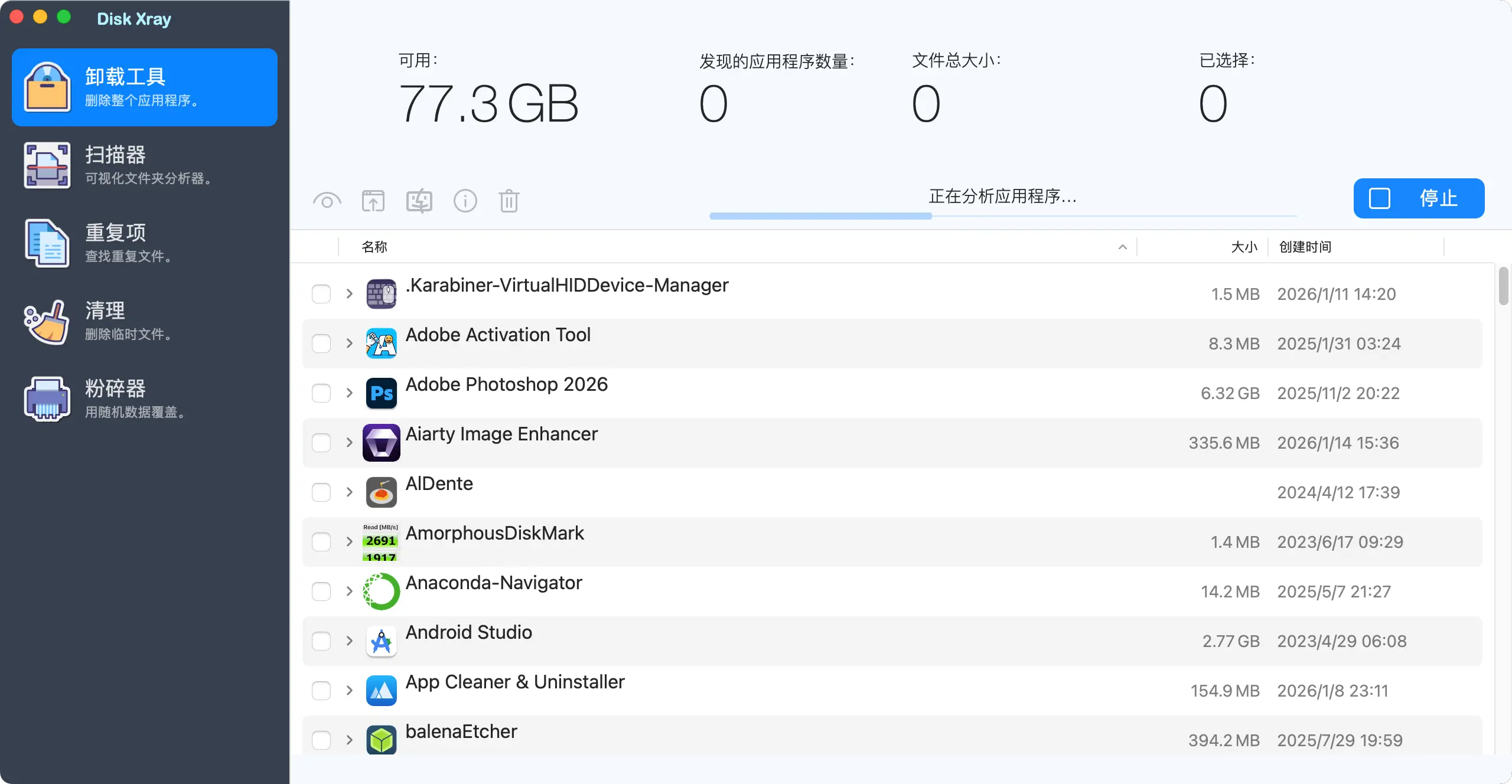Check the Adobe Activation Tool checkbox

(321, 344)
